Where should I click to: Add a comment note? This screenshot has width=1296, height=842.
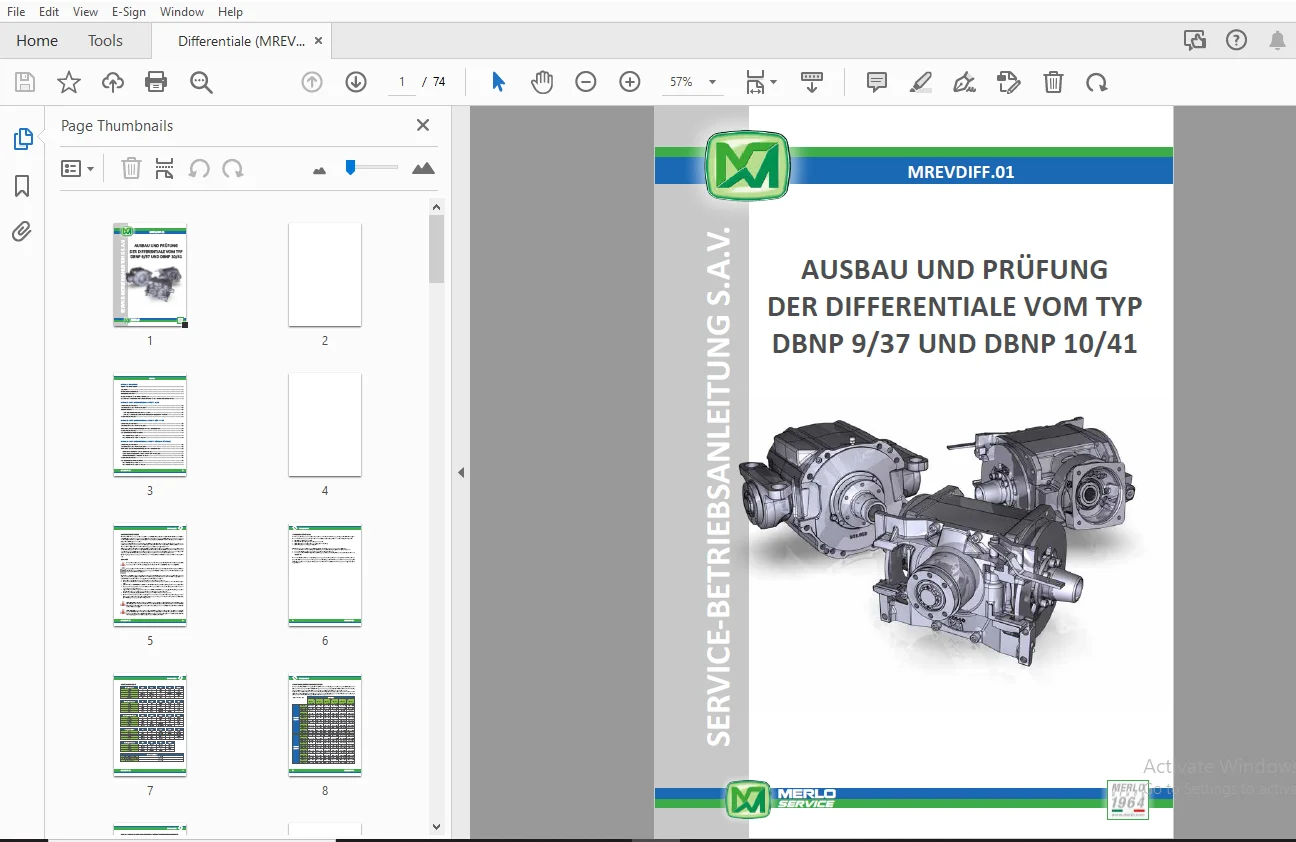click(x=877, y=83)
